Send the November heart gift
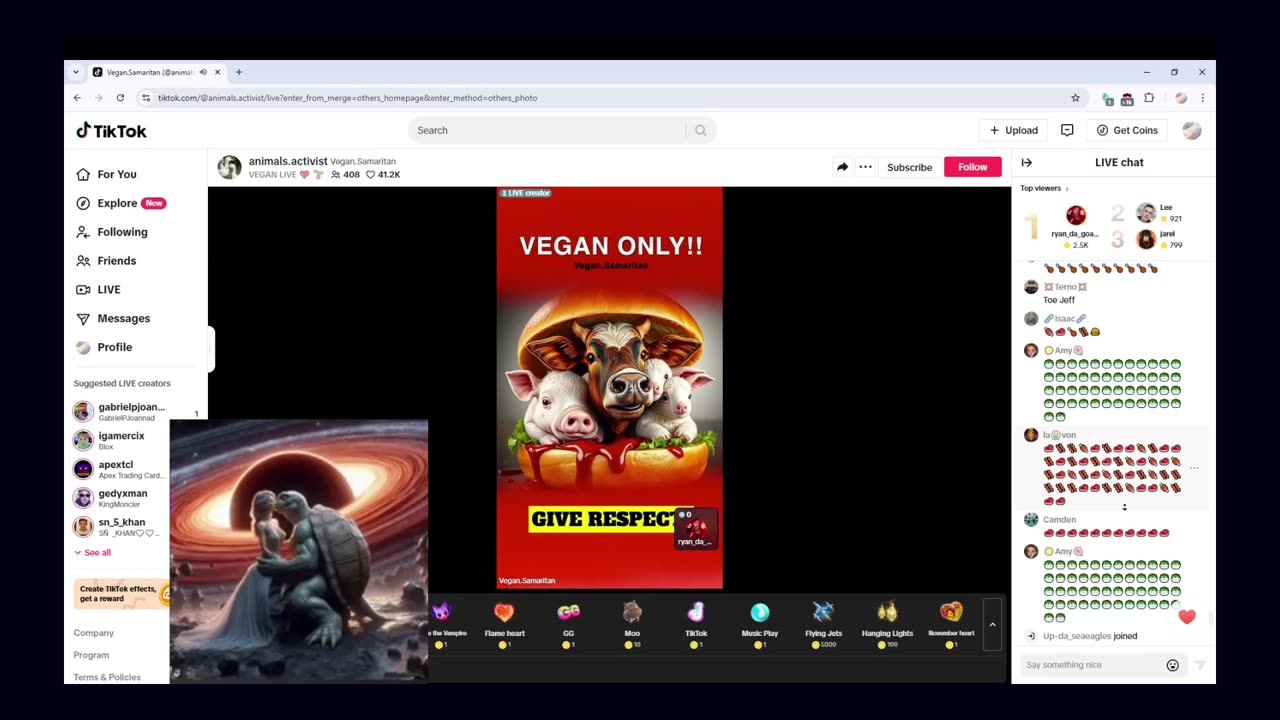Viewport: 1280px width, 720px height. tap(951, 624)
